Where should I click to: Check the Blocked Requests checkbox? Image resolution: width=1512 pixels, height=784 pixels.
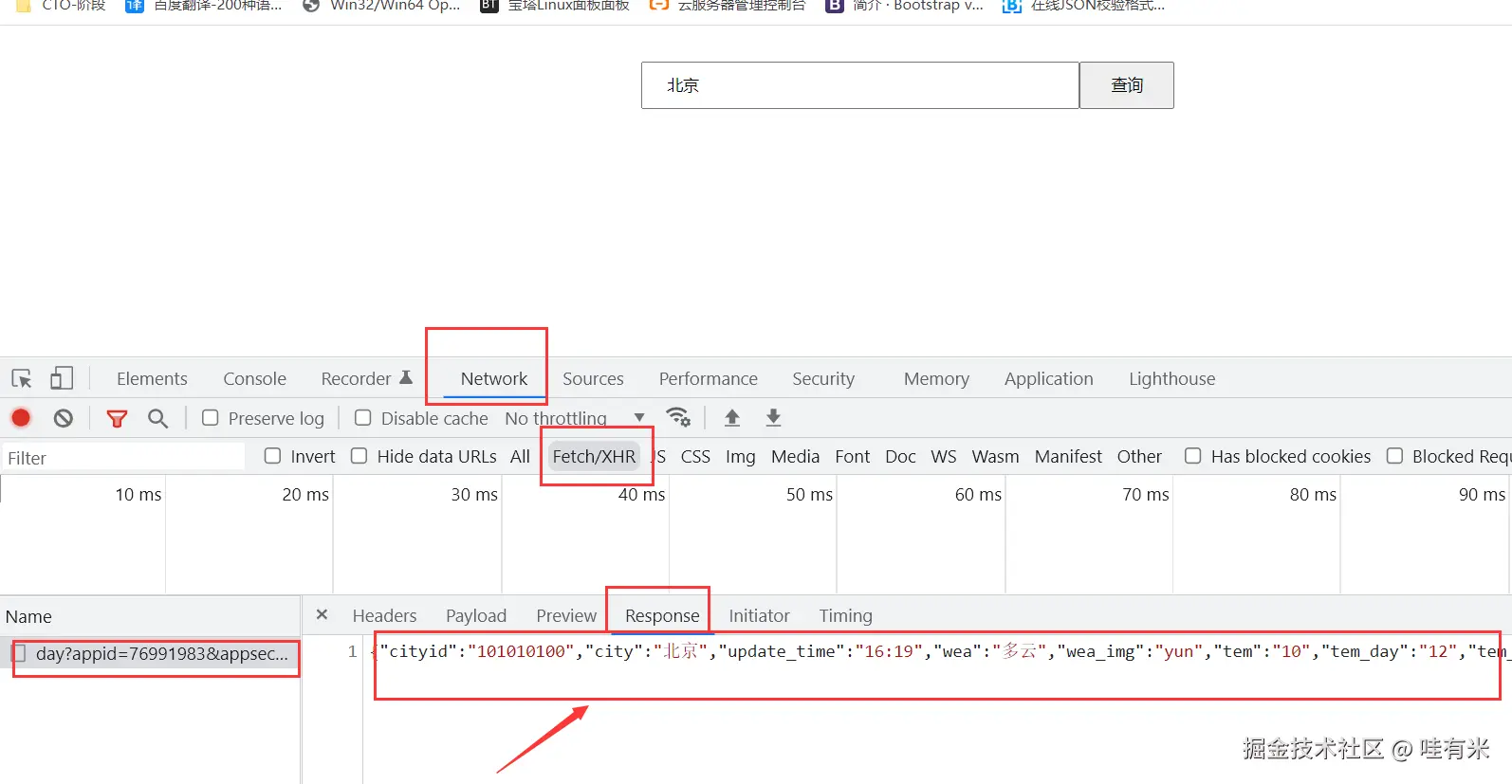coord(1395,456)
